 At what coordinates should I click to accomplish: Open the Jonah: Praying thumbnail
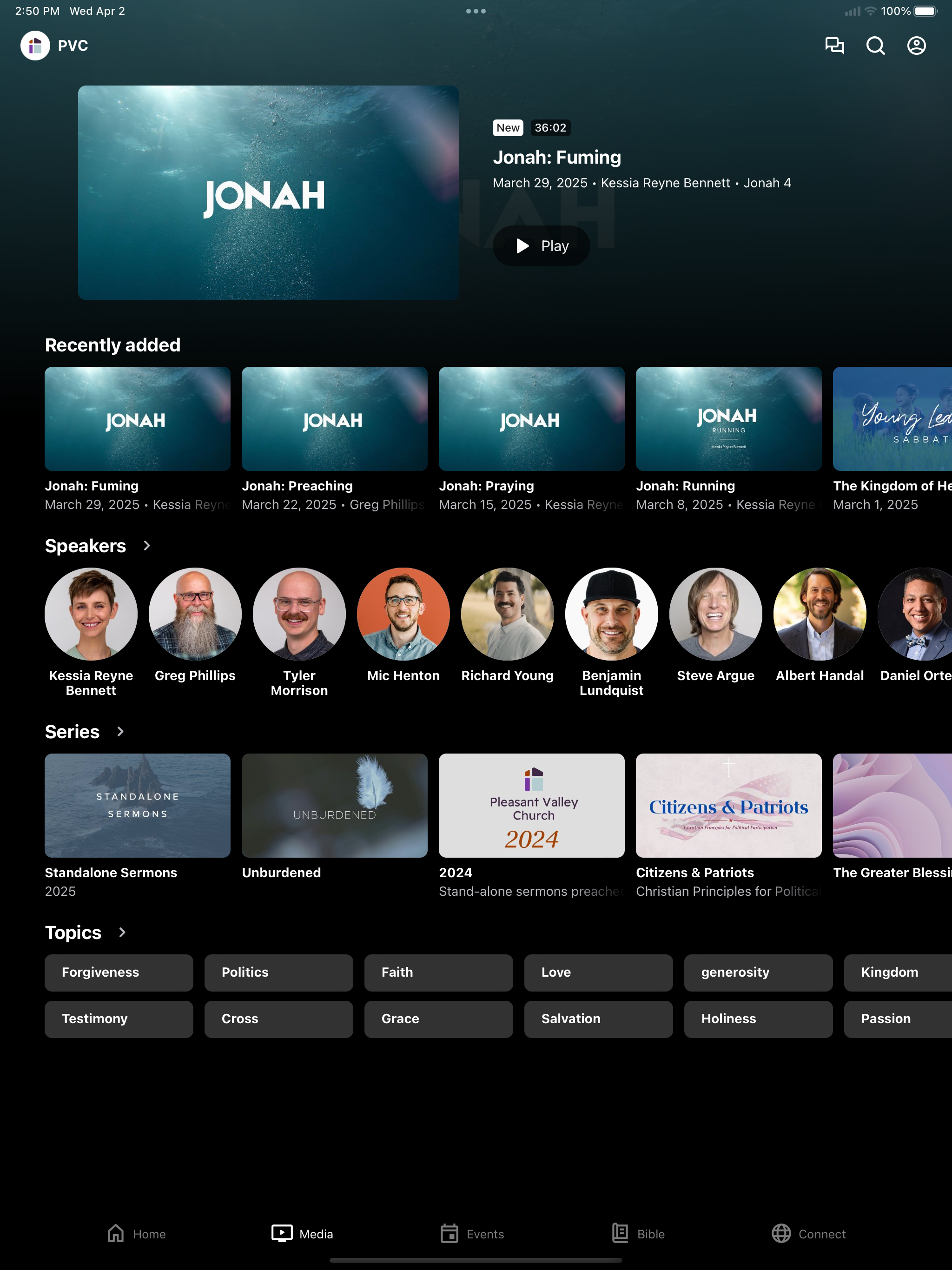532,418
